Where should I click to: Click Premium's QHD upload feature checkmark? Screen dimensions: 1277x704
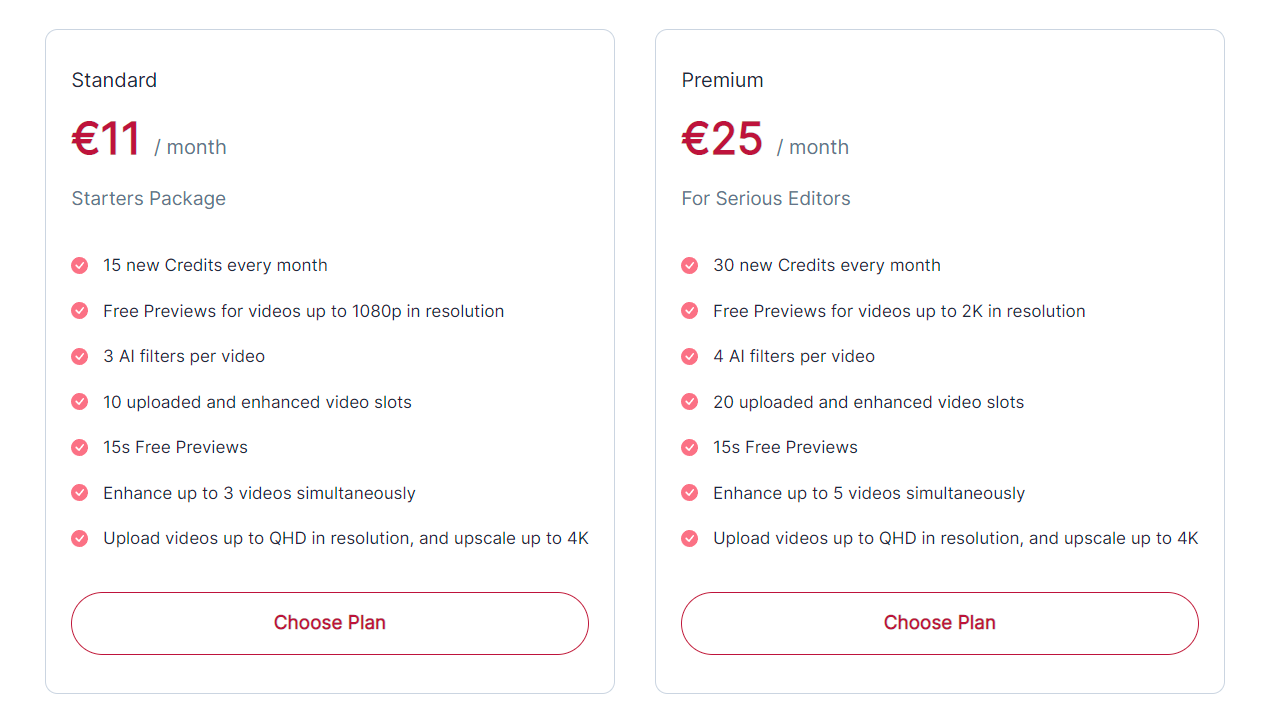689,538
